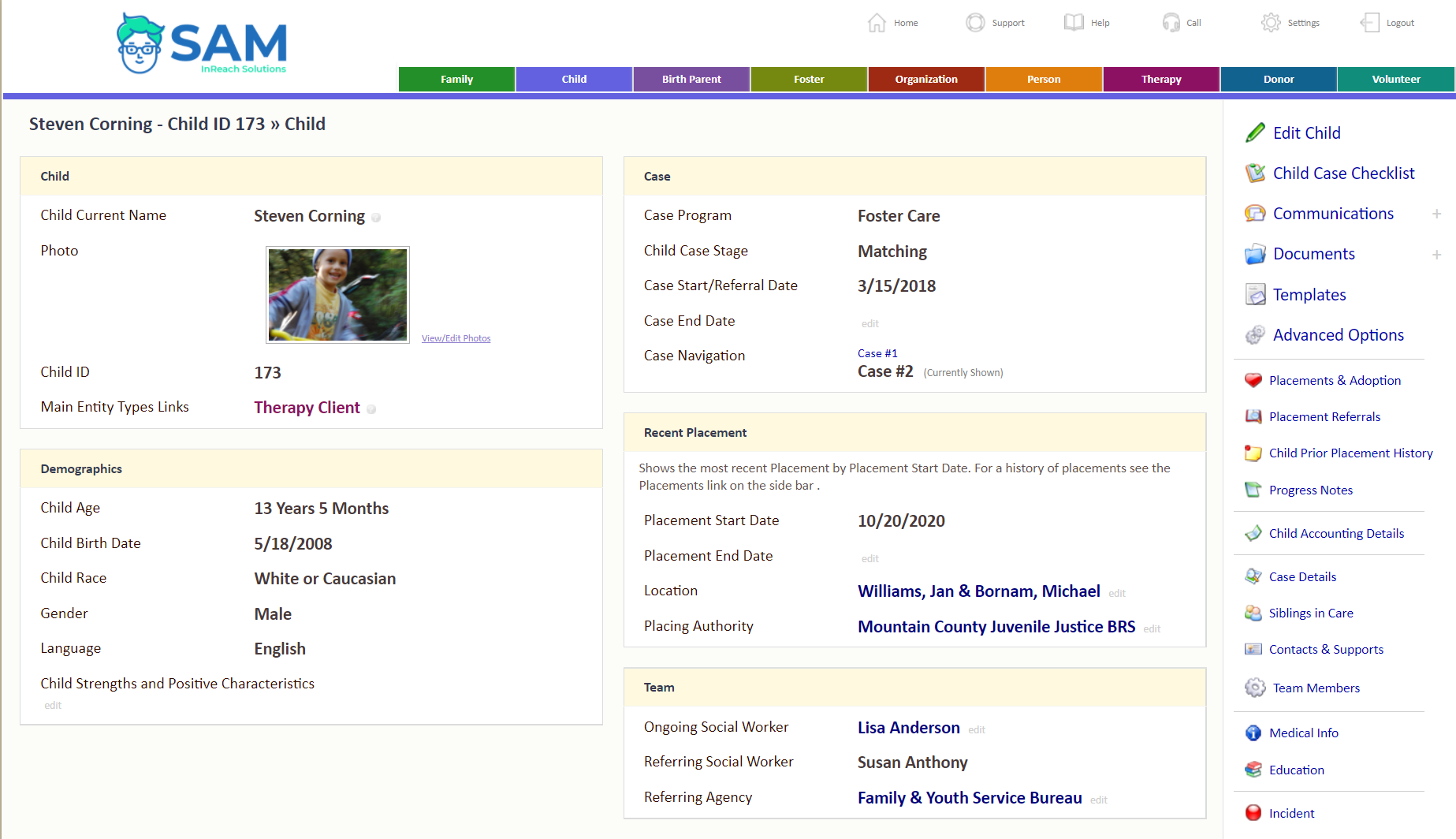
Task: Navigate to Case #1 link
Action: coord(877,353)
